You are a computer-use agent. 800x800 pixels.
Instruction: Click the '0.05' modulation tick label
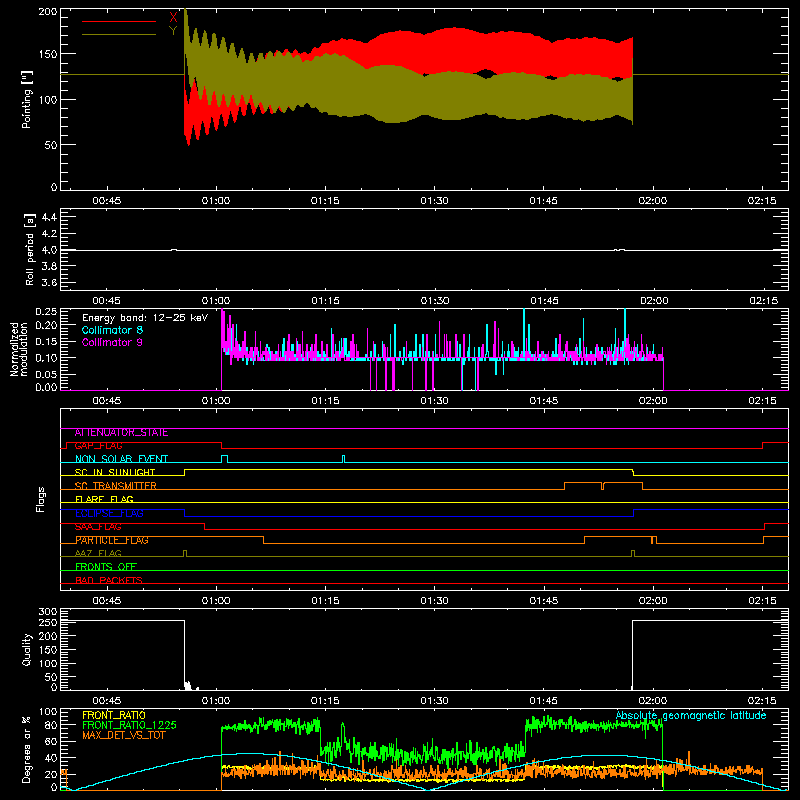point(46,374)
